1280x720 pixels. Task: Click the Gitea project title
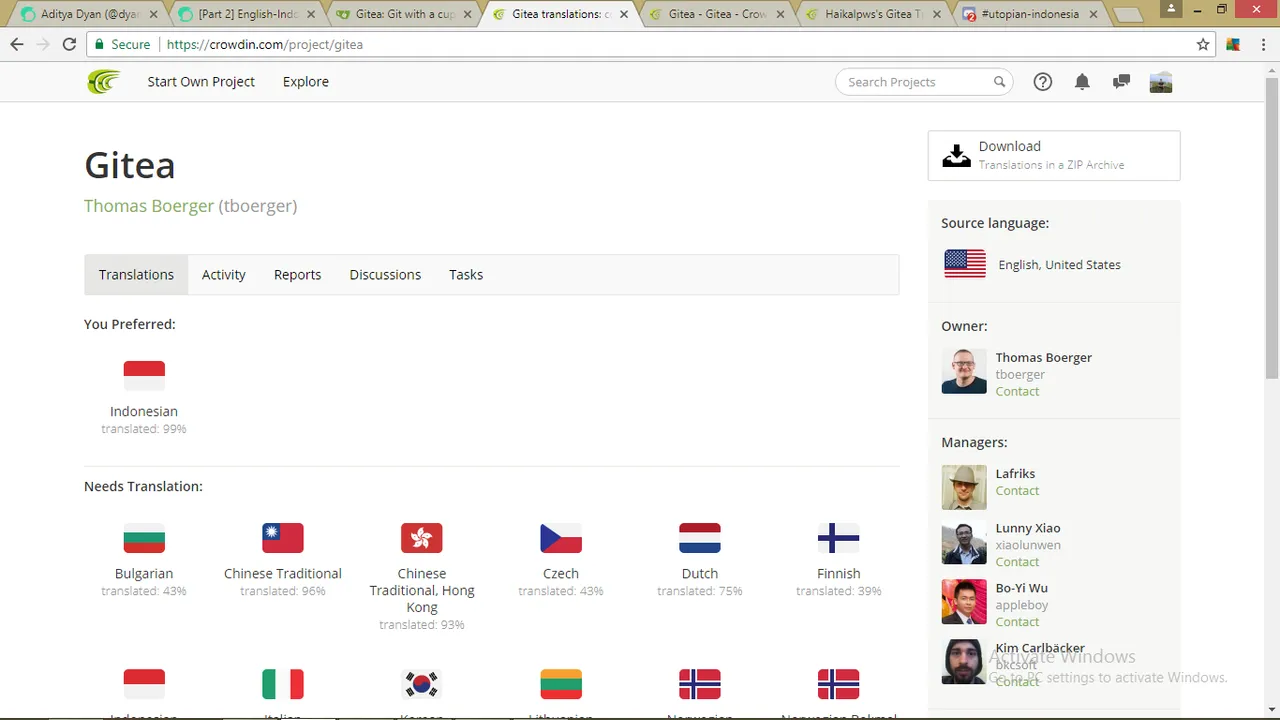coord(130,165)
